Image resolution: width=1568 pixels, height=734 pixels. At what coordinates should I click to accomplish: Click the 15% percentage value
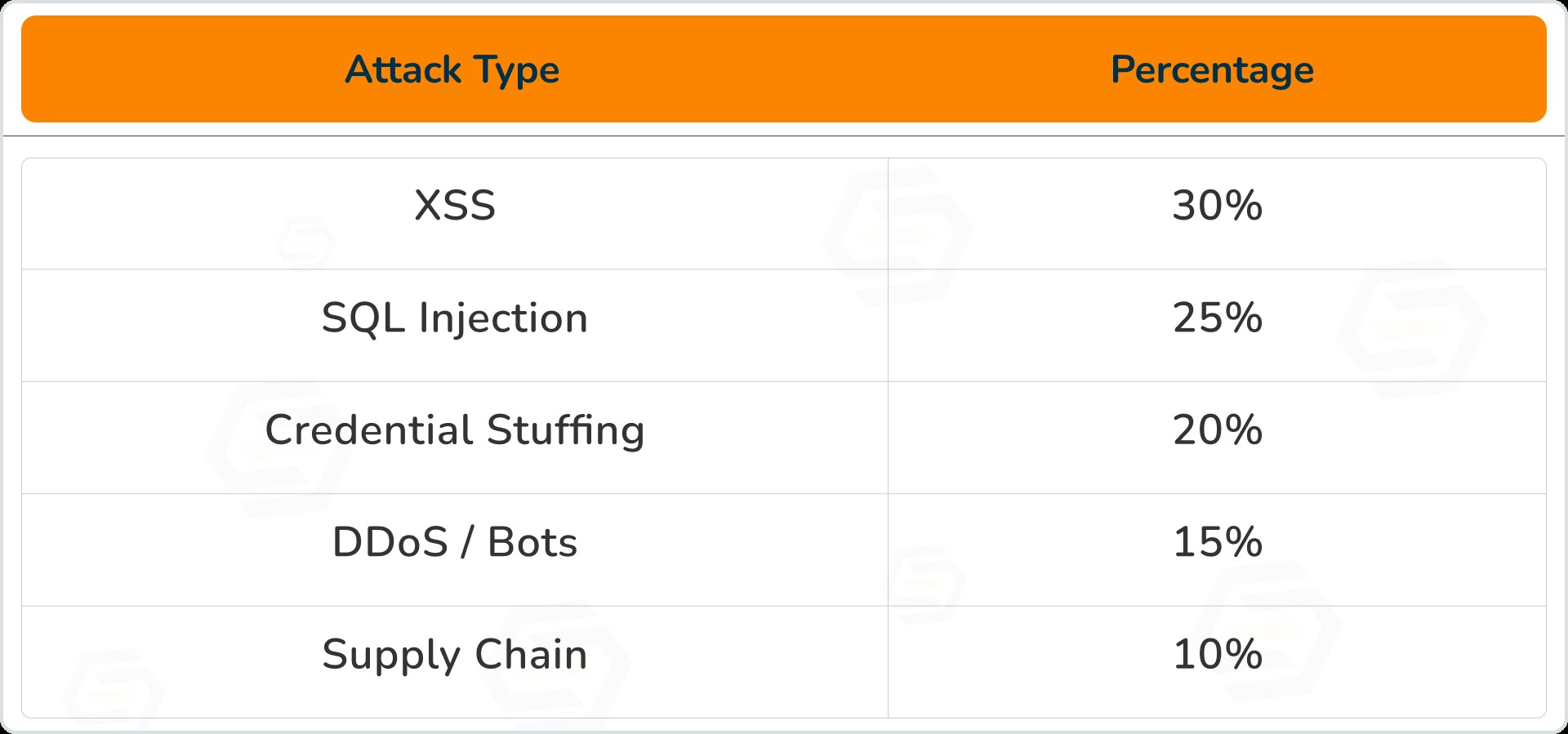pos(1218,543)
